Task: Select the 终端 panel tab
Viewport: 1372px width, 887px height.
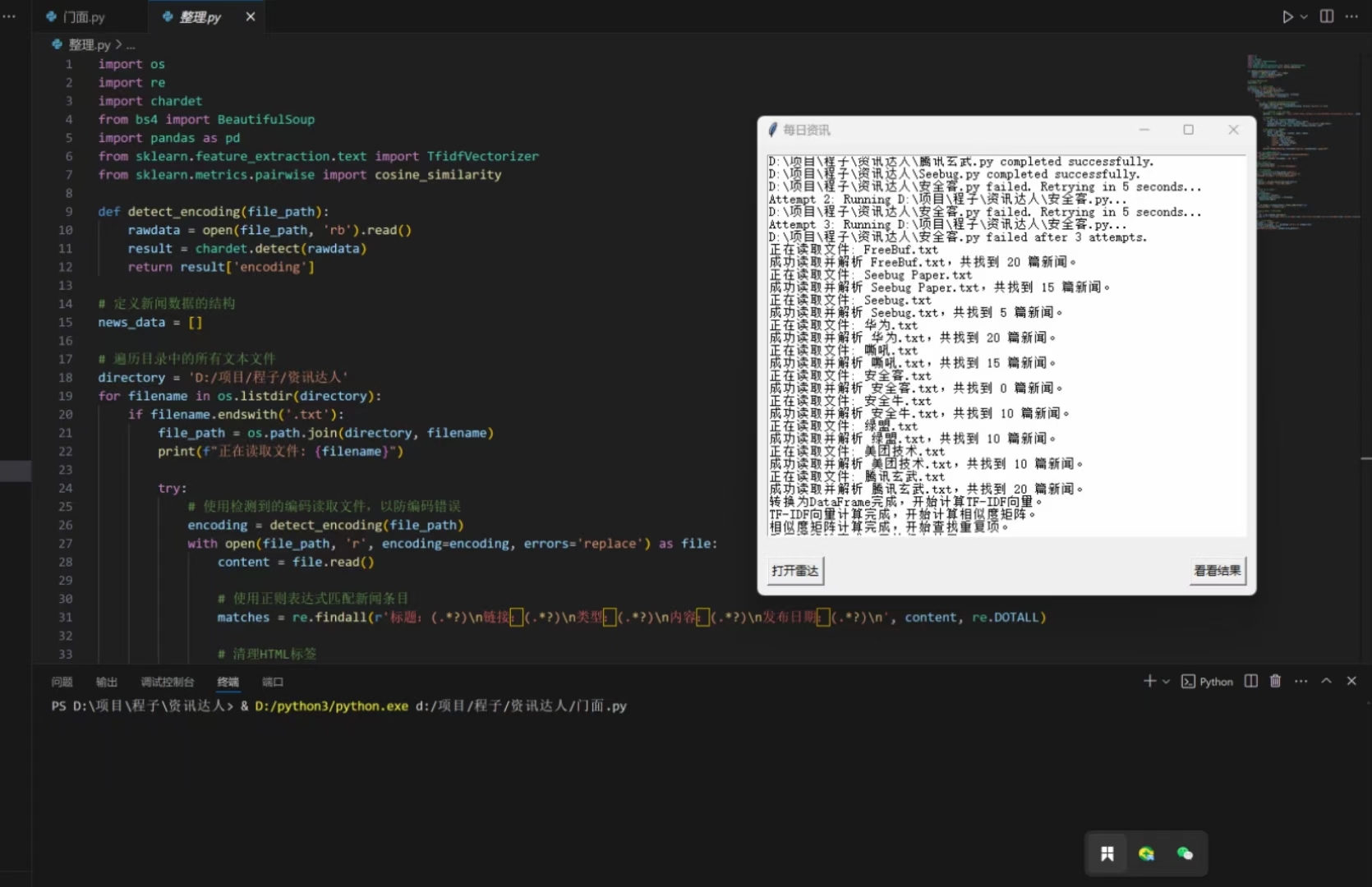Action: pos(228,682)
